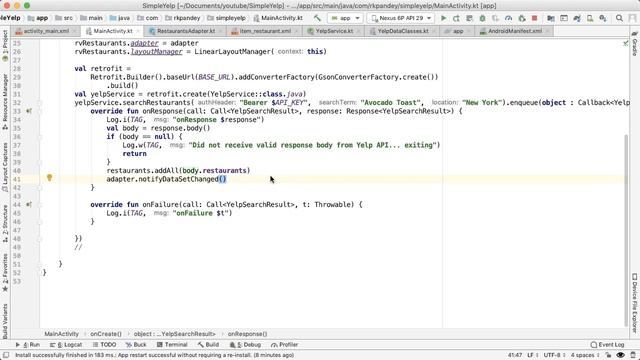Click the status bar icon right of the eye
This screenshot has width=640, height=360.
(633, 355)
